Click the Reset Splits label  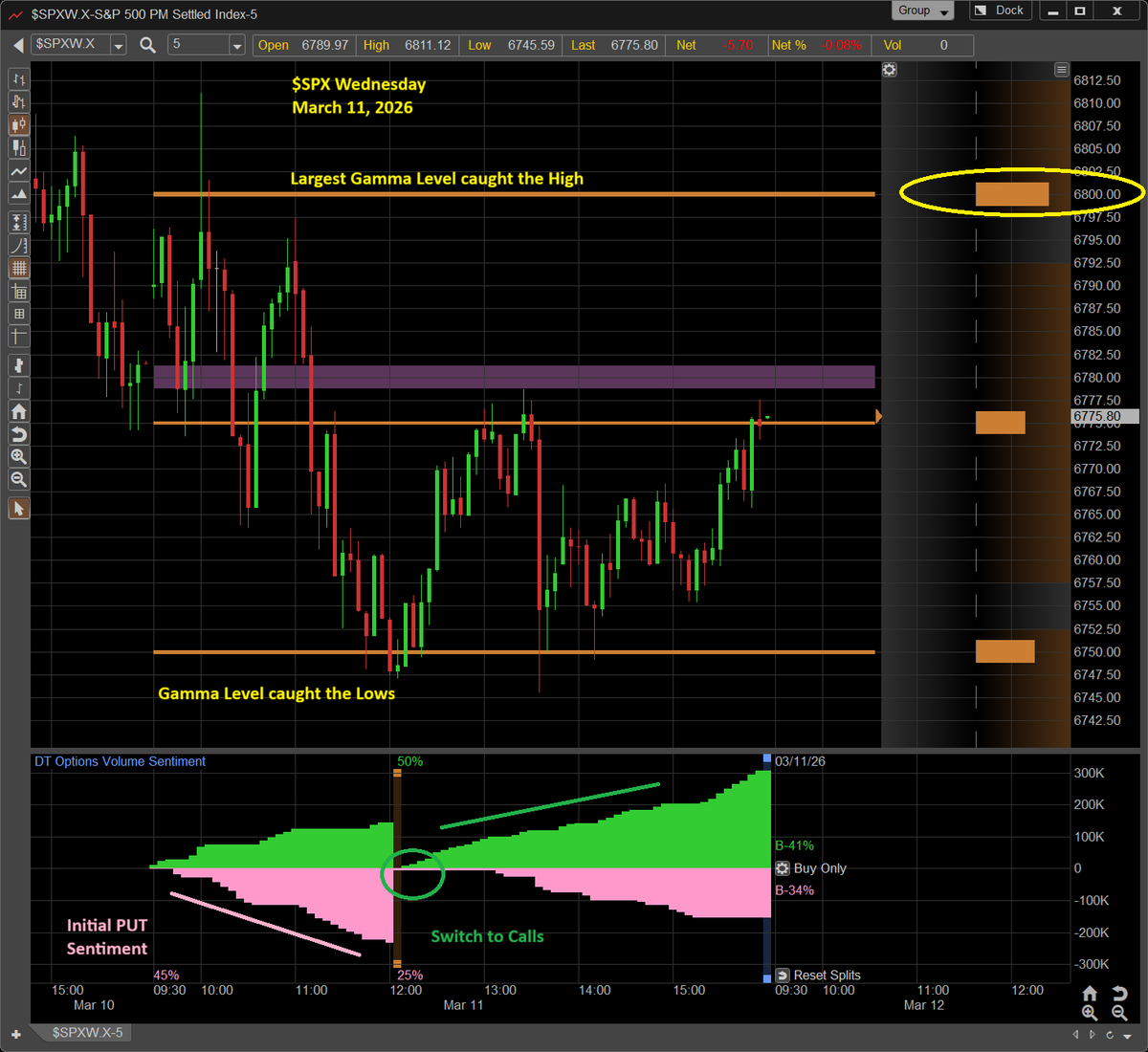pos(828,975)
